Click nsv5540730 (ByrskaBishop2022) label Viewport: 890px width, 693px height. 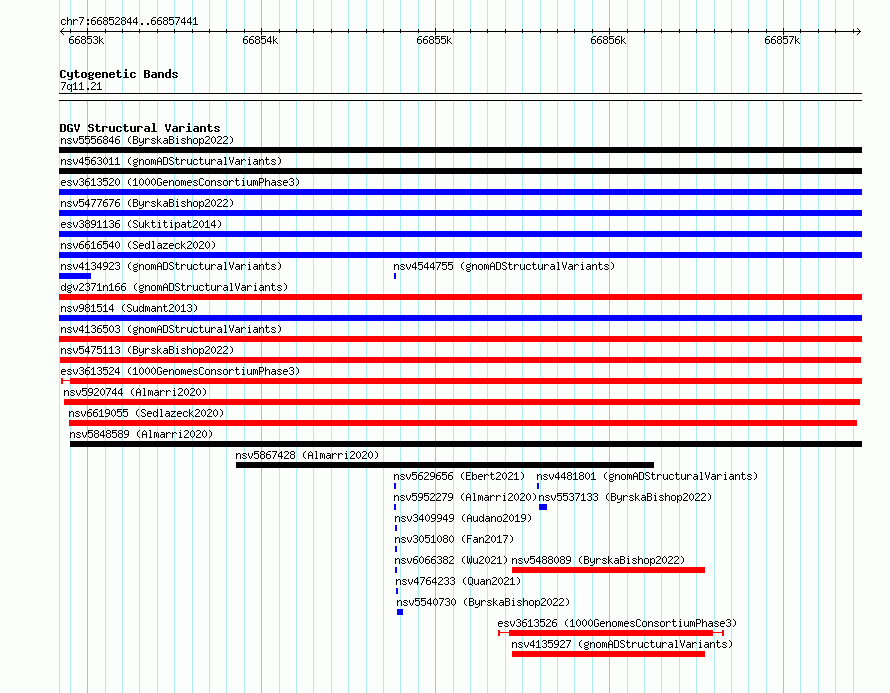coord(483,602)
